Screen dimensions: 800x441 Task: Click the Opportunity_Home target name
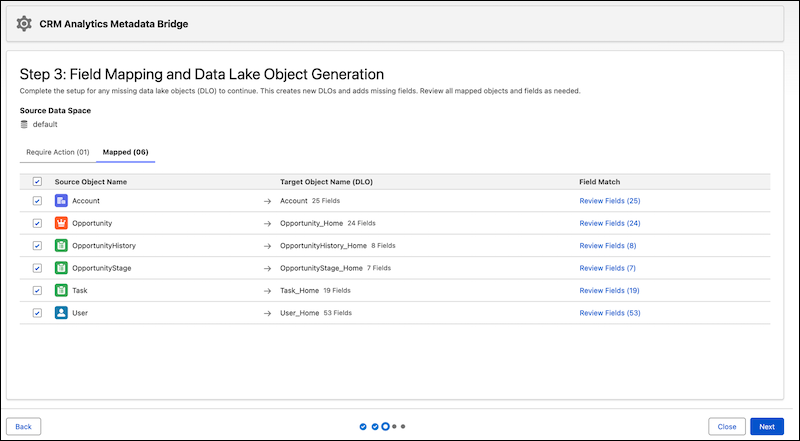click(311, 223)
